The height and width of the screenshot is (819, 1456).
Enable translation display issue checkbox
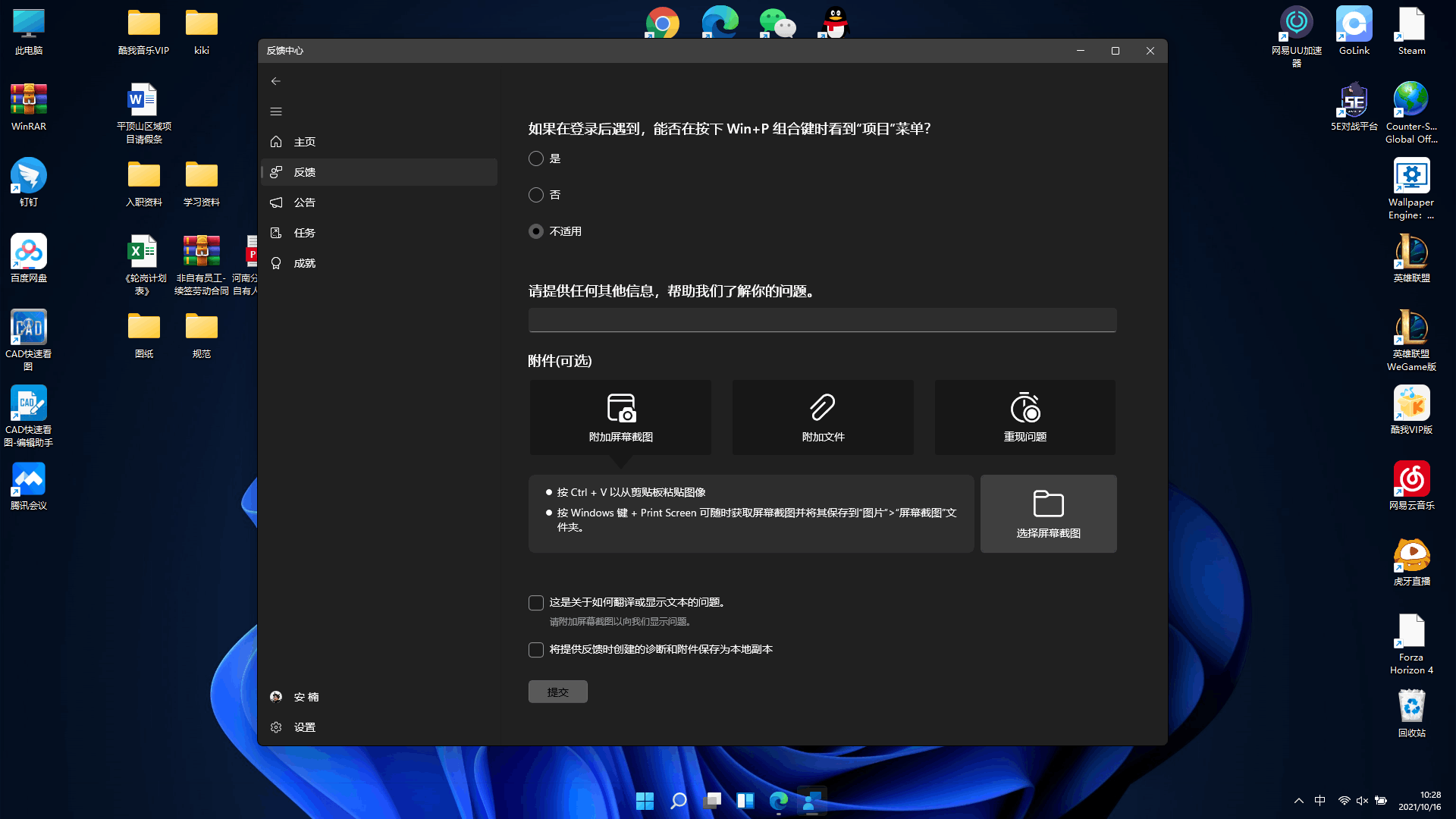pyautogui.click(x=535, y=602)
